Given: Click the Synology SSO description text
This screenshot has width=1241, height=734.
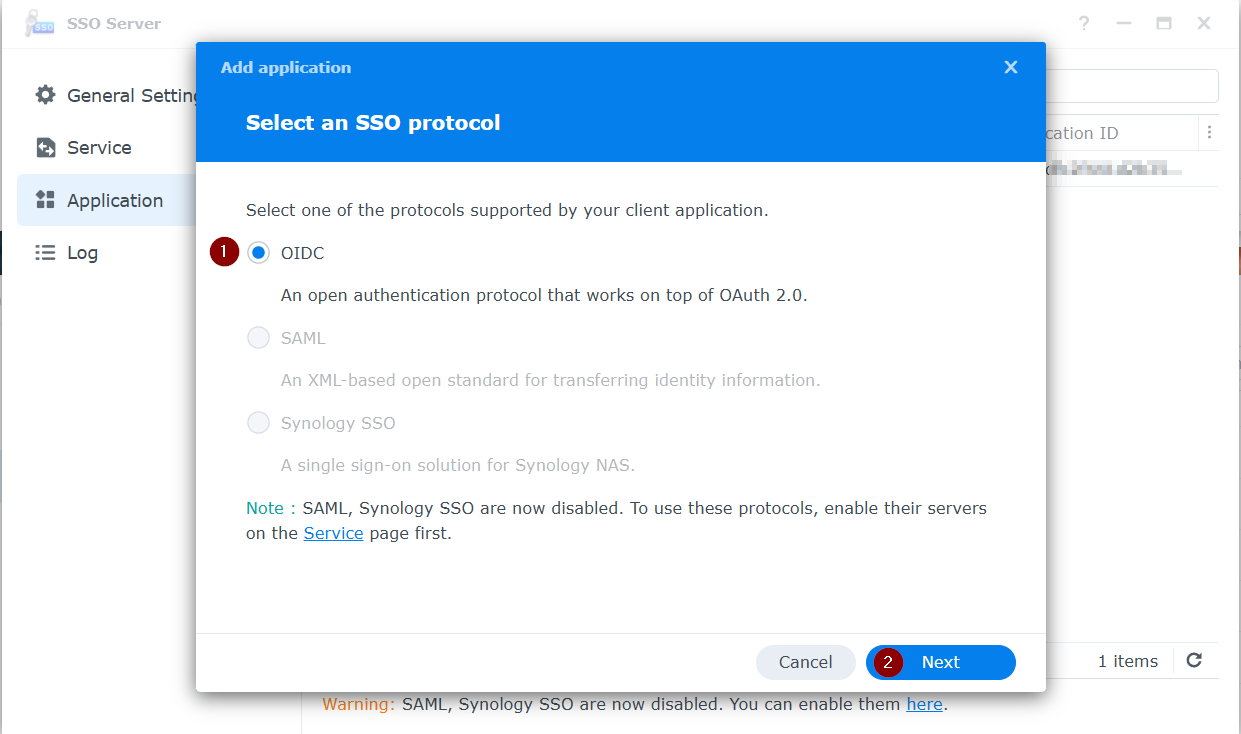Looking at the screenshot, I should [x=458, y=465].
